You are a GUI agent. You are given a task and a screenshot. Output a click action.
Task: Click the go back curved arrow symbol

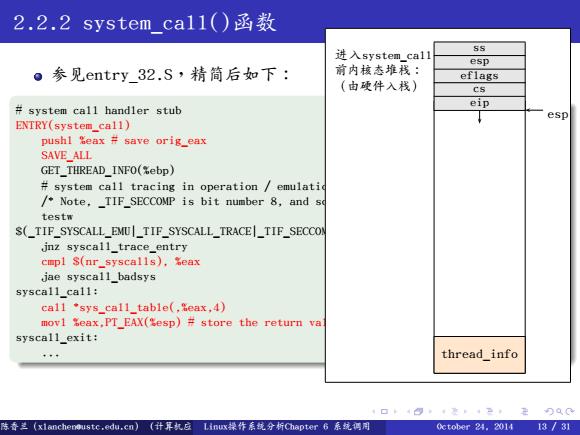pyautogui.click(x=549, y=412)
